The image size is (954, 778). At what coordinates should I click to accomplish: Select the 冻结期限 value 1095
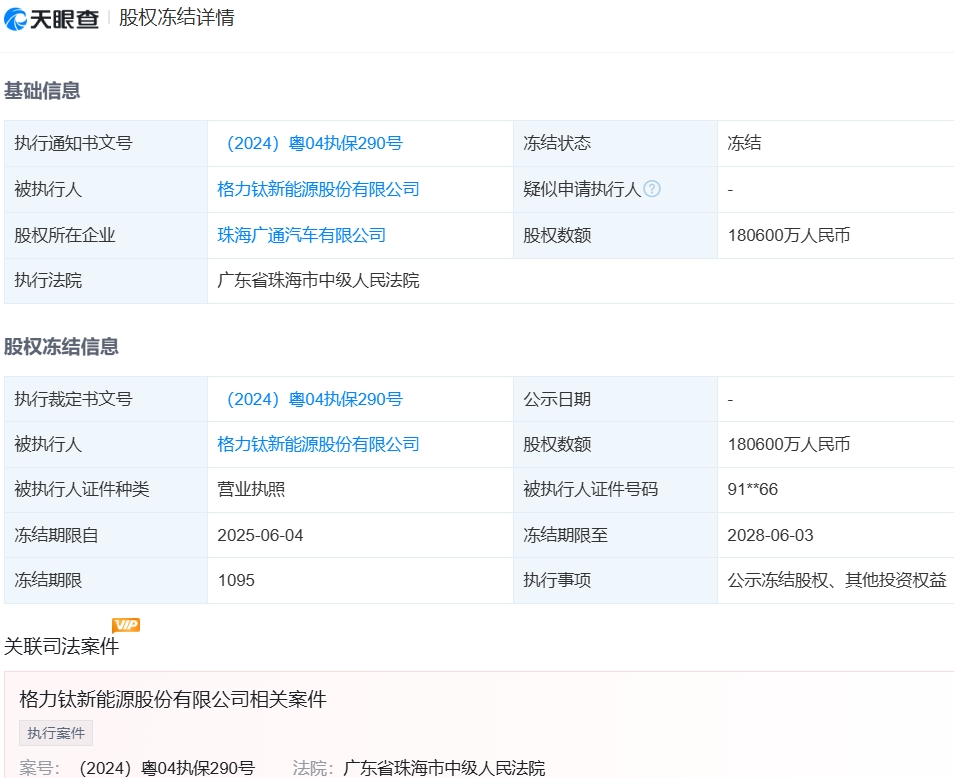(x=236, y=580)
